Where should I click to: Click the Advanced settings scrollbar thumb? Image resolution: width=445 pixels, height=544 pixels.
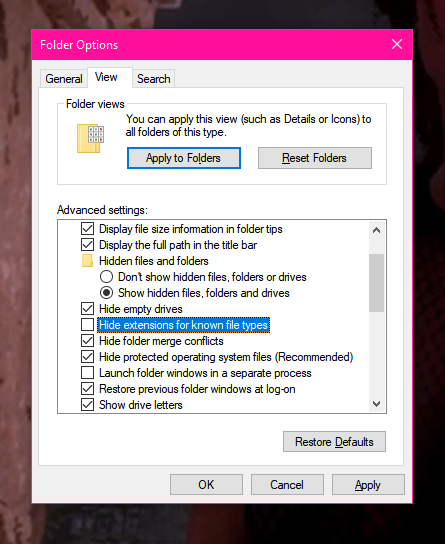point(376,283)
